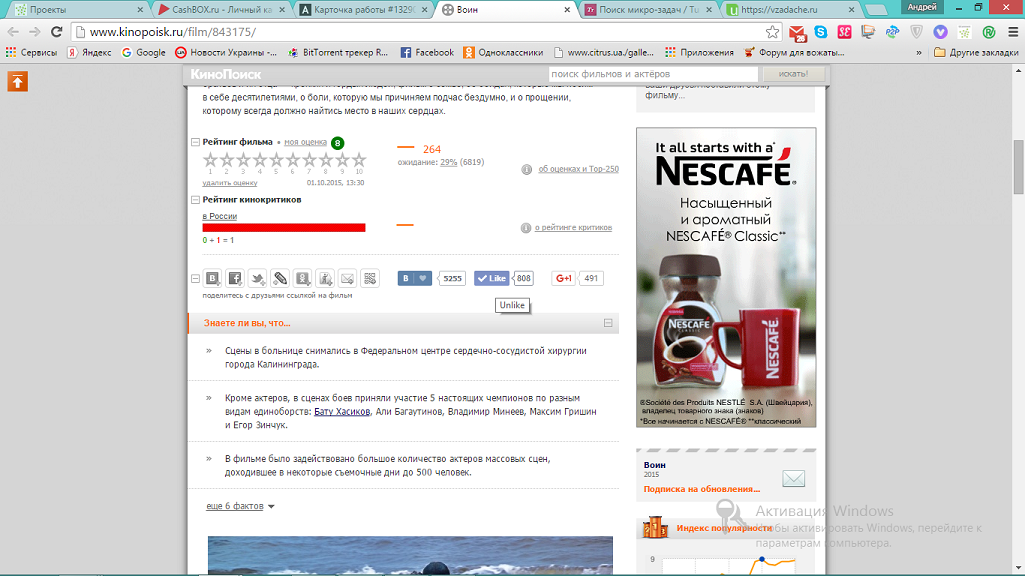This screenshot has height=576, width=1025.
Task: Rate the film 10 stars
Action: click(359, 160)
